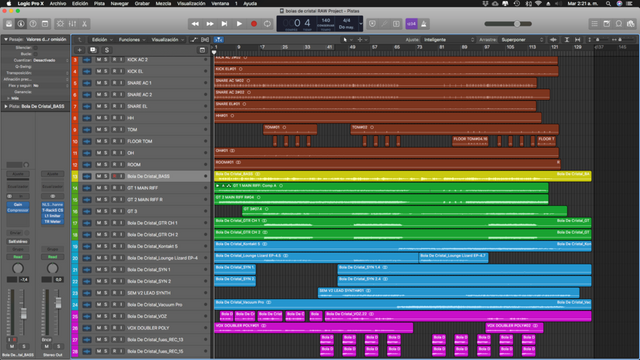
Task: Open the Mezcla menu
Action: (x=163, y=3)
